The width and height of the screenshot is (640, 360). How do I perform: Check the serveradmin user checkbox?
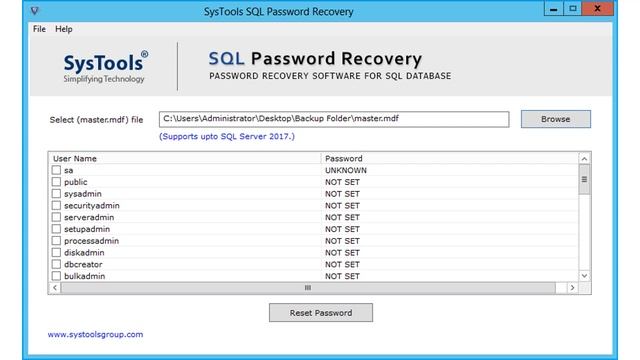(56, 217)
